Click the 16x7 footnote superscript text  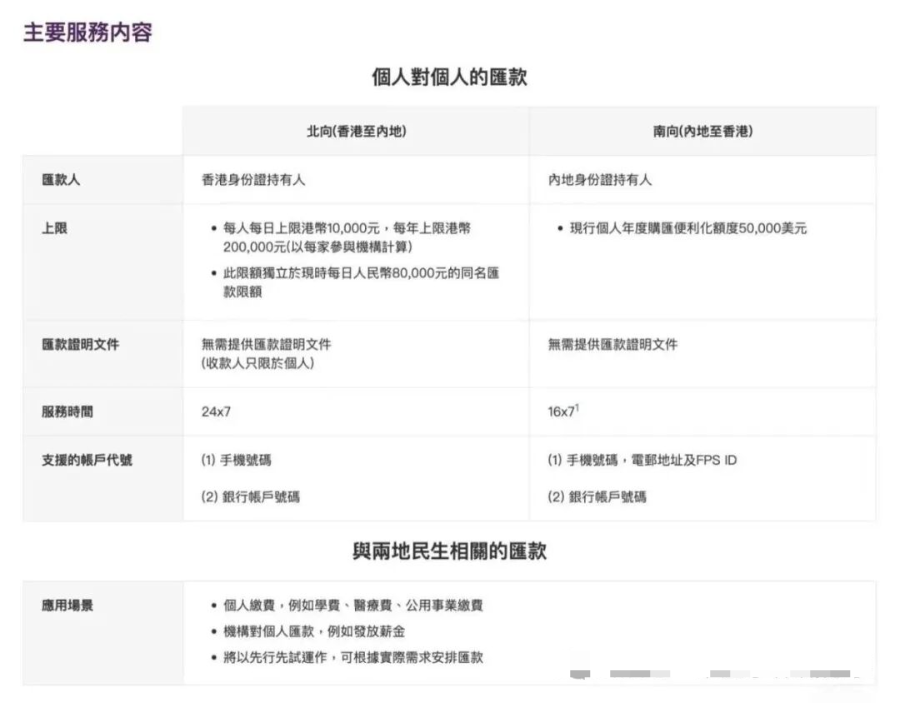coord(577,406)
